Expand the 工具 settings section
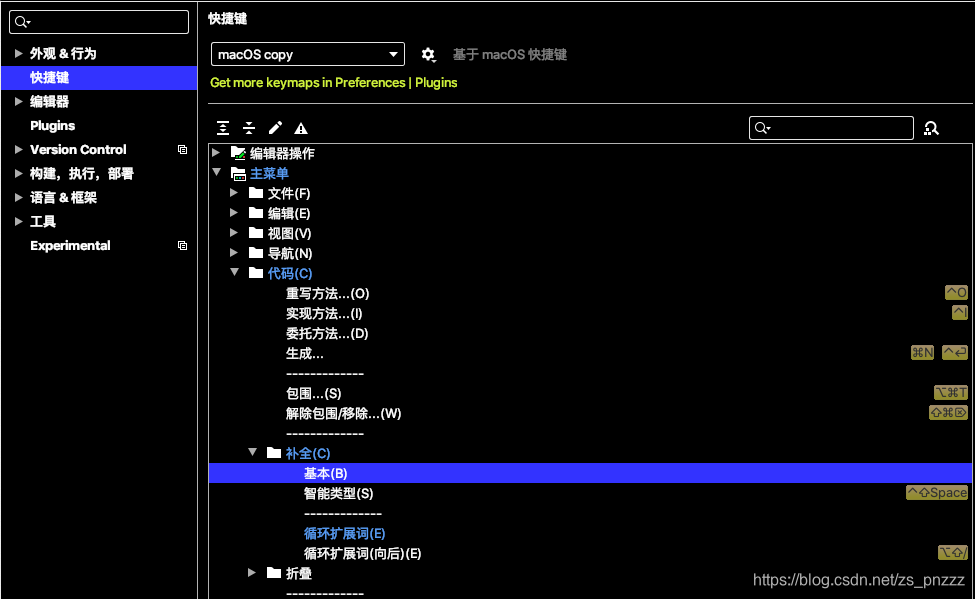The image size is (975, 599). point(19,221)
